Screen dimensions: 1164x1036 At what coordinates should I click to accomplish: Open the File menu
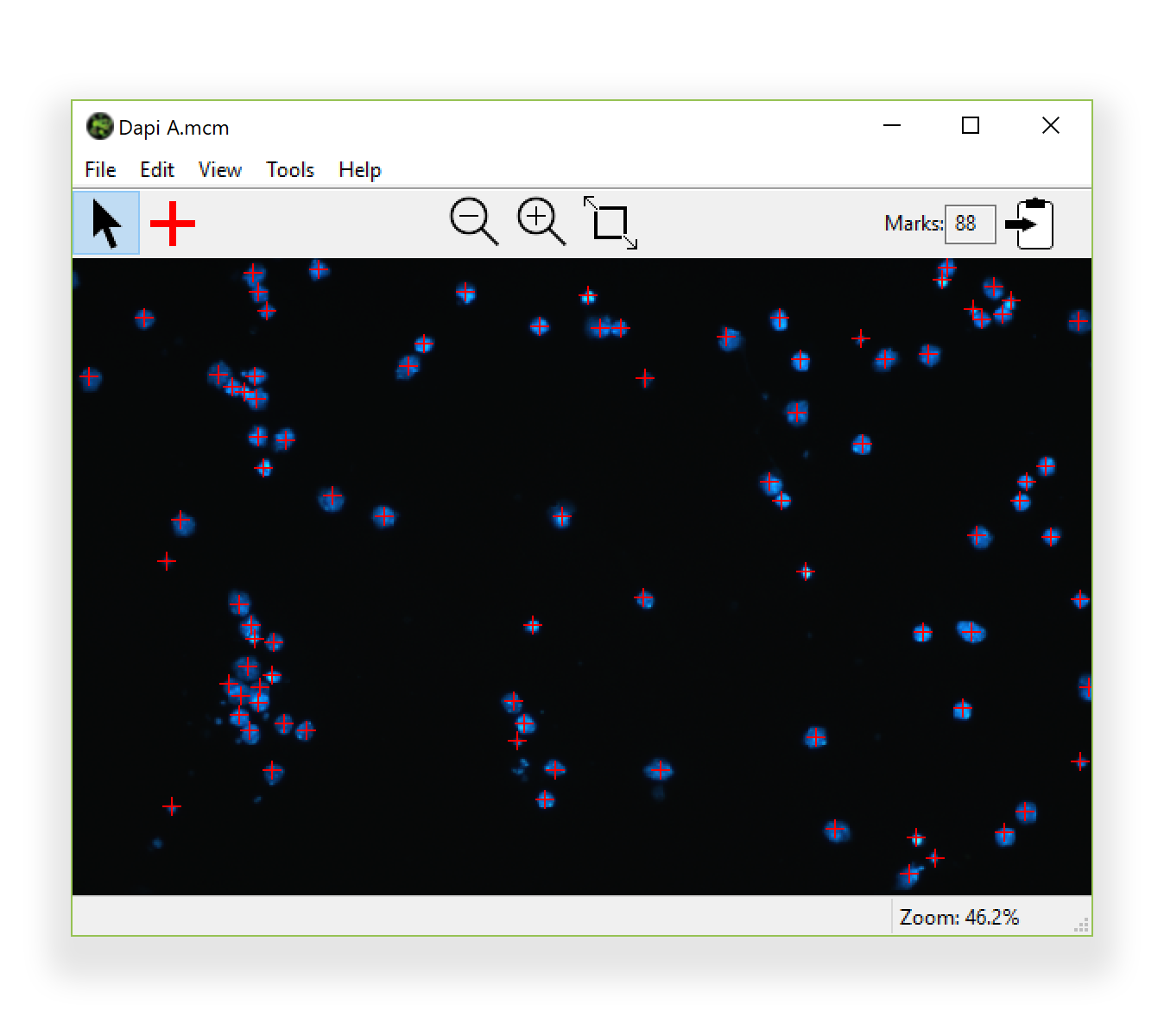[x=100, y=170]
